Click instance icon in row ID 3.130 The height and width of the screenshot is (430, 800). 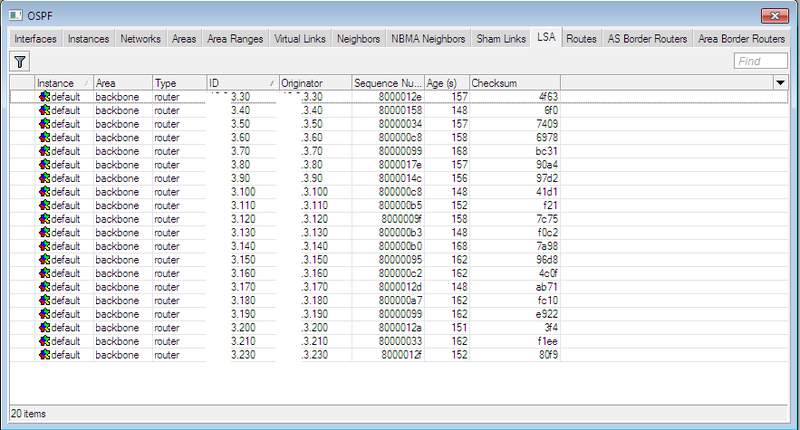tap(44, 233)
